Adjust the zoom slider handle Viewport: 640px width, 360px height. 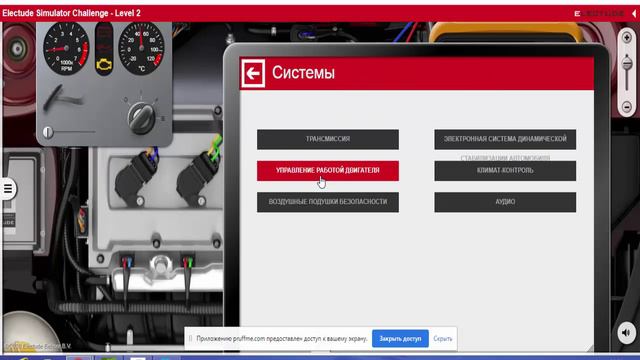pyautogui.click(x=627, y=64)
